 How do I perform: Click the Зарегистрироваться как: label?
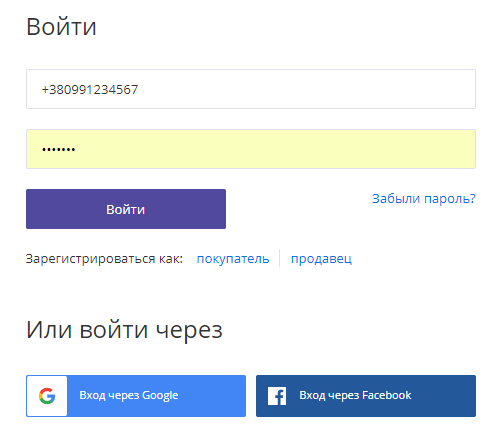104,259
